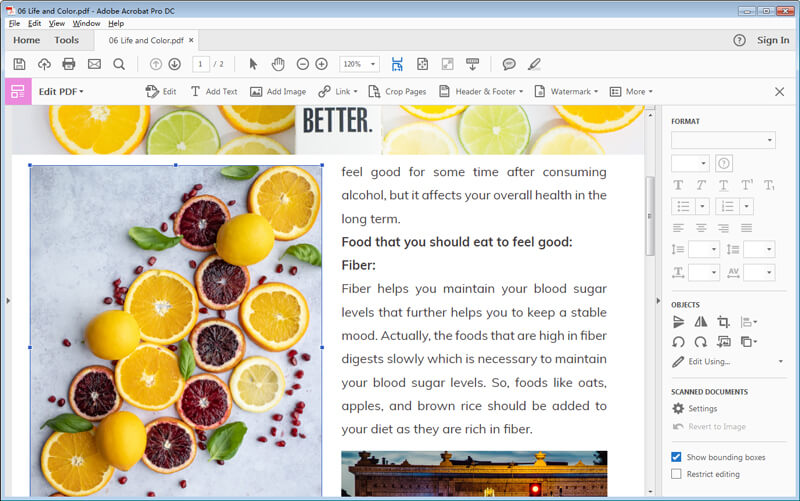
Task: Select the crop image tool in Objects
Action: tap(723, 322)
